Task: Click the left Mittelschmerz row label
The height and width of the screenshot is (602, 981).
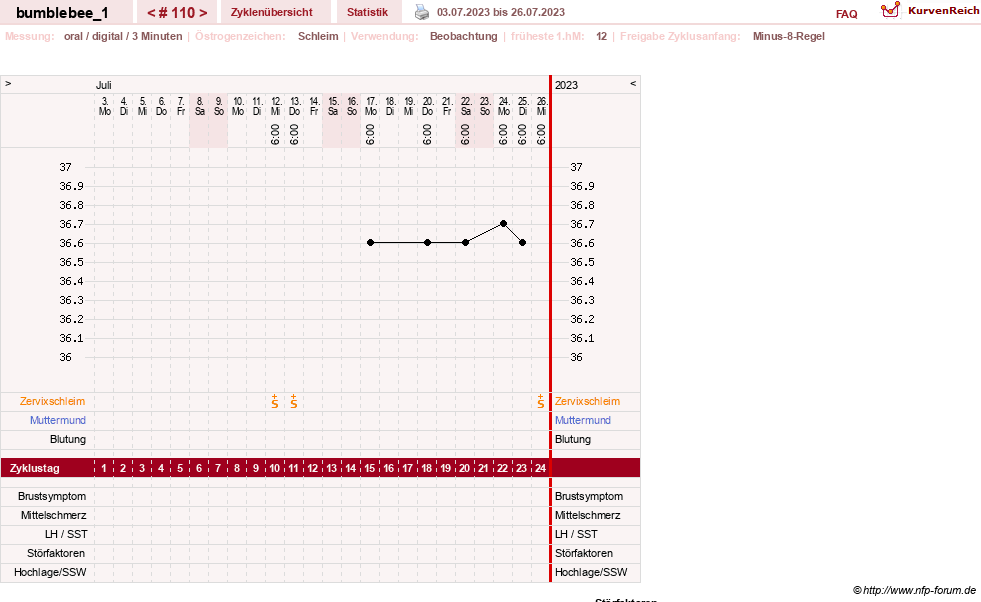Action: coord(54,516)
